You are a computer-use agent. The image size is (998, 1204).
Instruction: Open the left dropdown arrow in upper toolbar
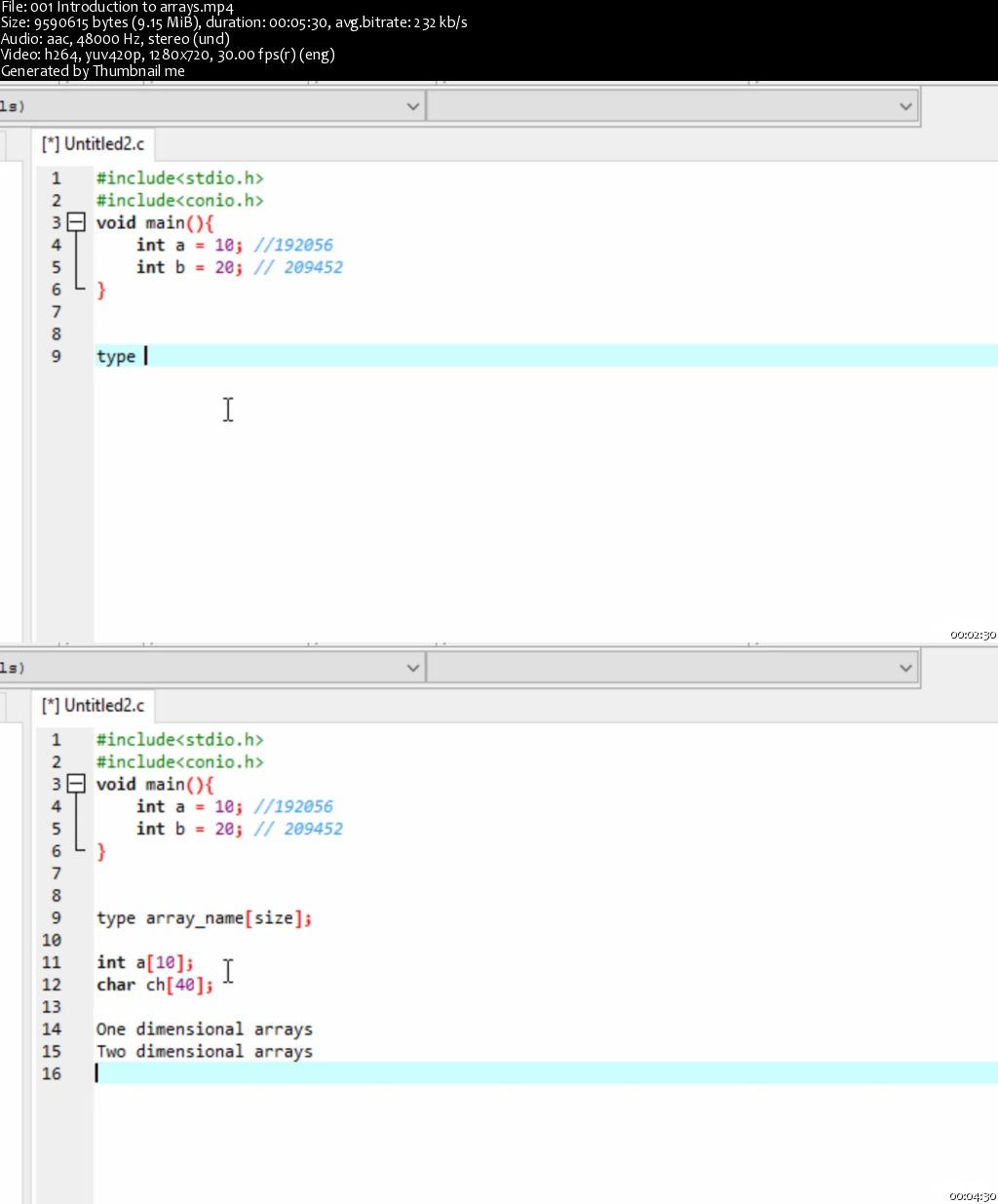click(x=412, y=106)
